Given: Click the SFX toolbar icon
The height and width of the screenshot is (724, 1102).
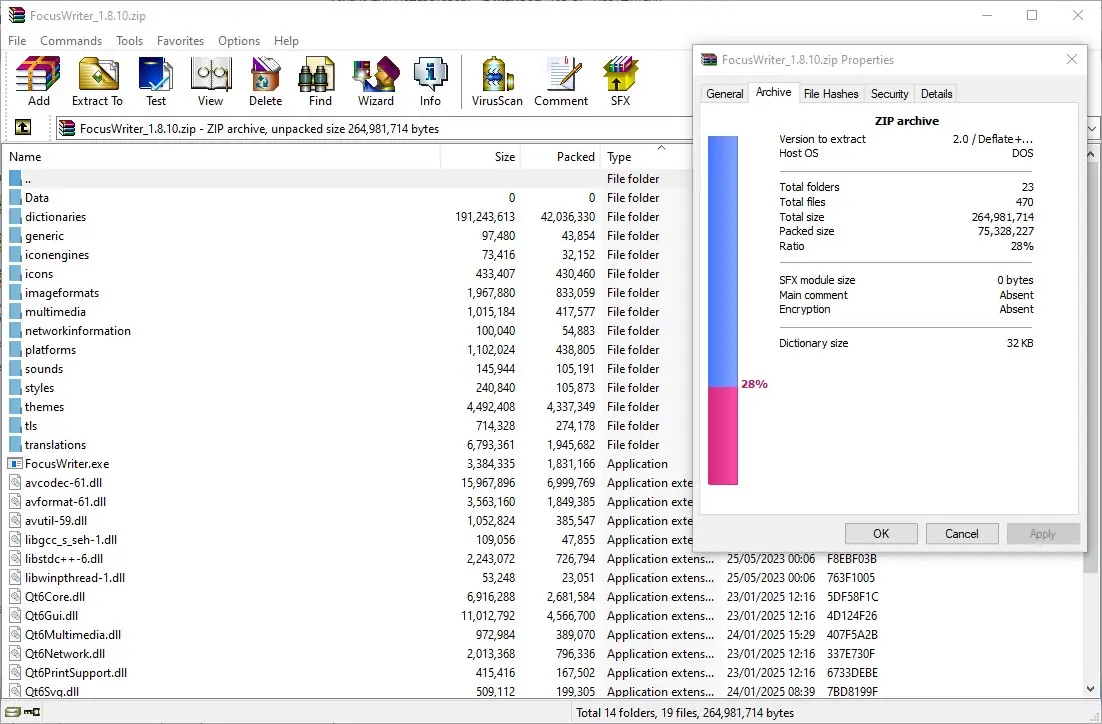Looking at the screenshot, I should coord(620,82).
